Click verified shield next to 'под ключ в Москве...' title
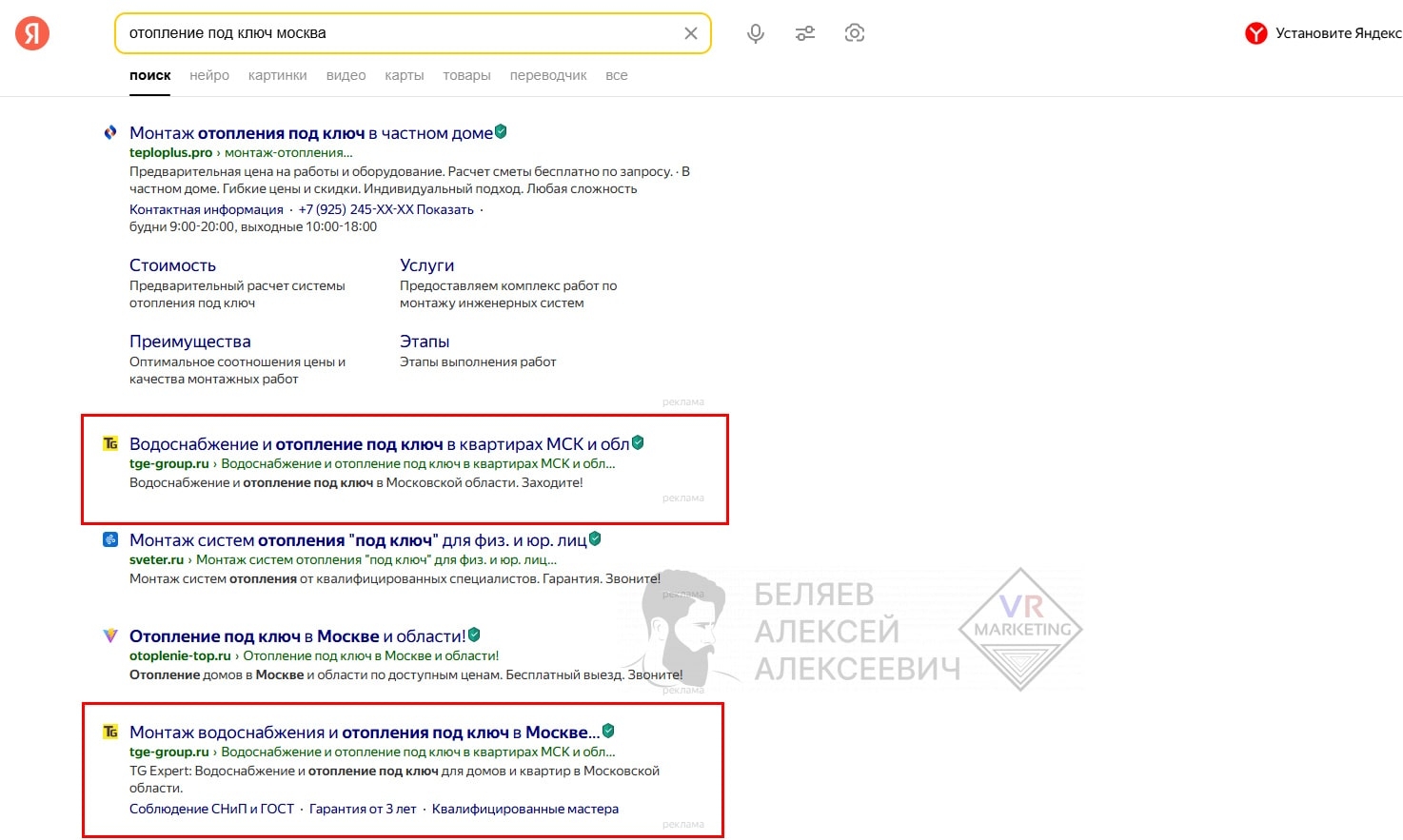This screenshot has height=840, width=1403. 608,732
